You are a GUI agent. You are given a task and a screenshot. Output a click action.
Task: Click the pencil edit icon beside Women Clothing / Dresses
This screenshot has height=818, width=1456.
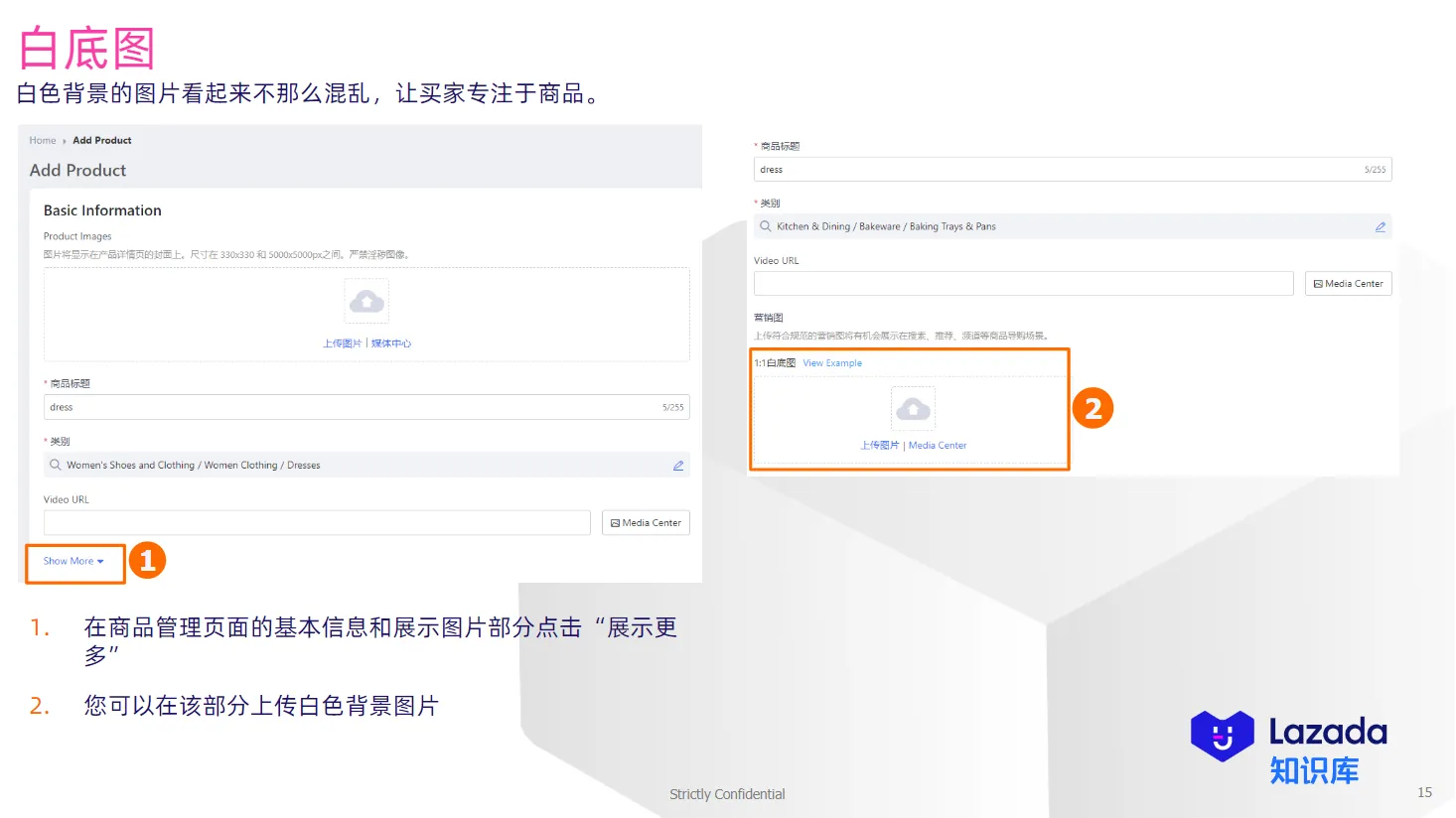tap(678, 465)
